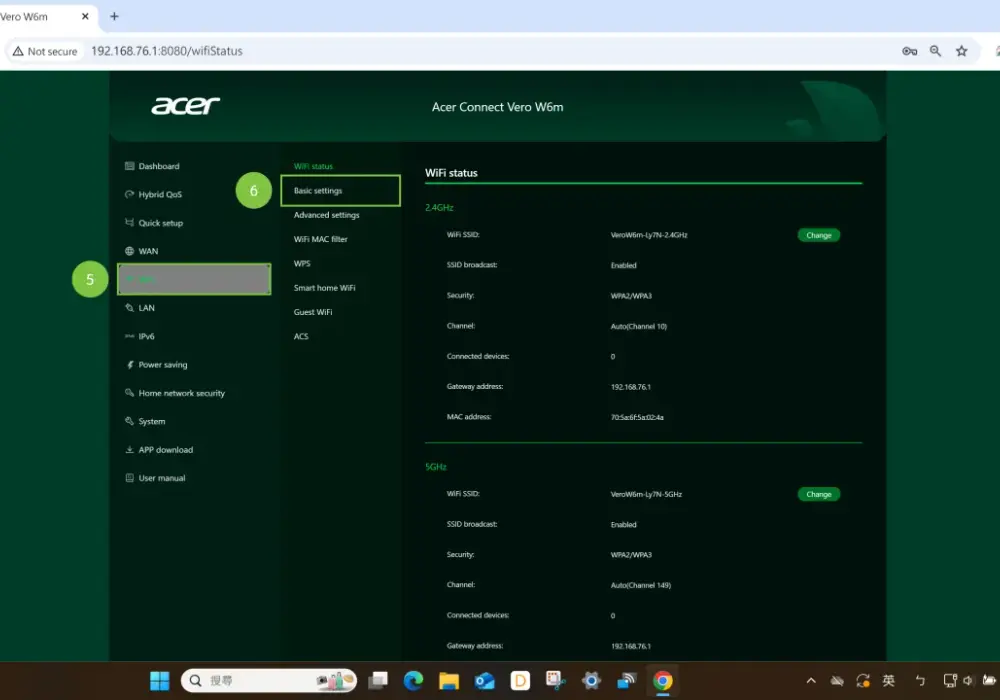This screenshot has width=1000, height=700.
Task: Open the Snipping Tool taskbar icon
Action: [555, 681]
